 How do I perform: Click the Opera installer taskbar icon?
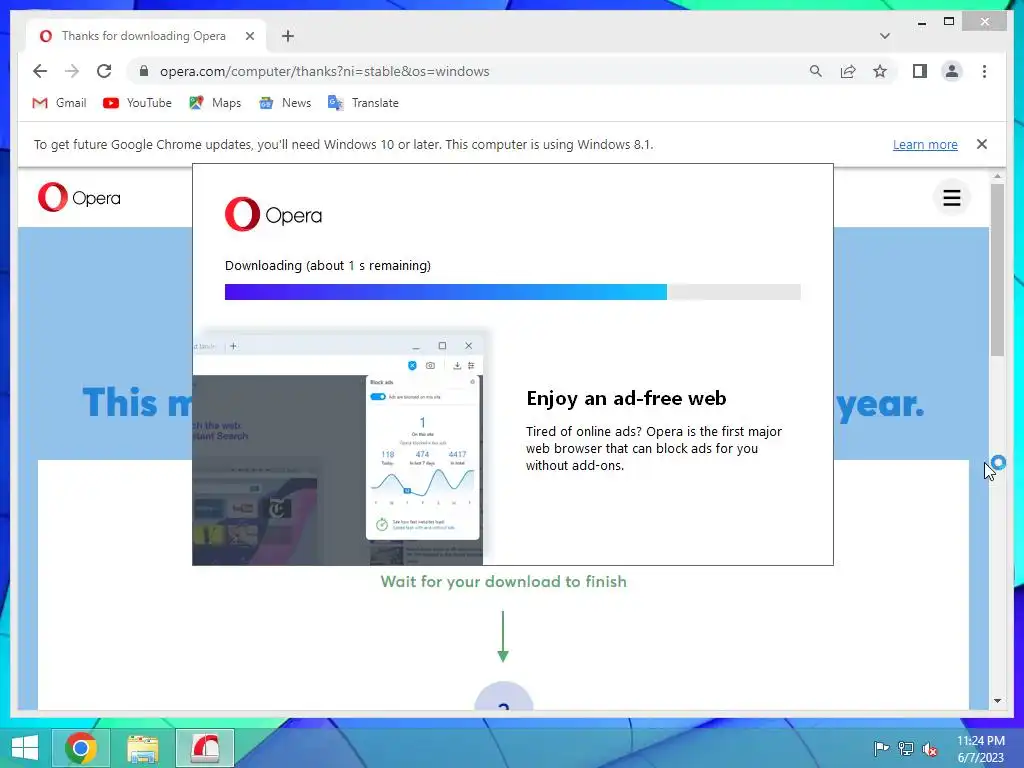(x=204, y=748)
